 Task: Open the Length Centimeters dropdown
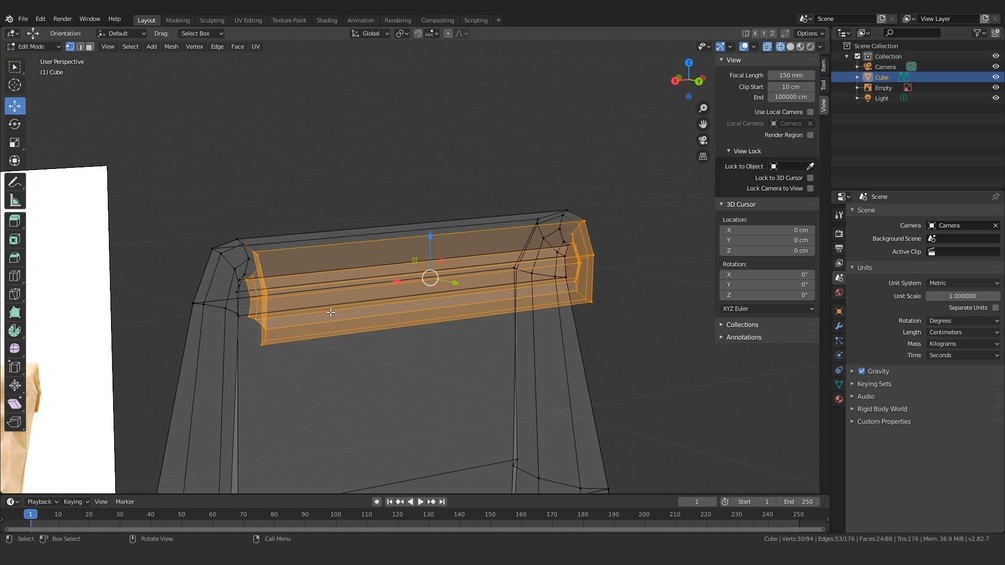(963, 332)
